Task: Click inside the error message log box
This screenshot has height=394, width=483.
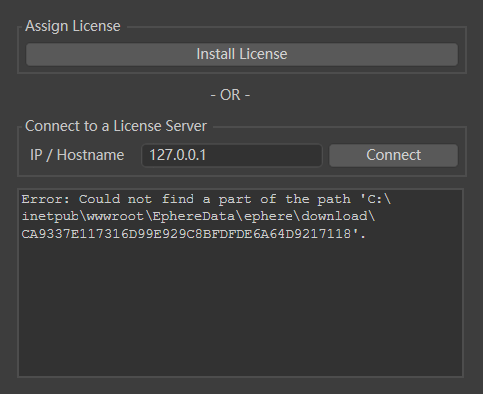Action: (x=240, y=283)
